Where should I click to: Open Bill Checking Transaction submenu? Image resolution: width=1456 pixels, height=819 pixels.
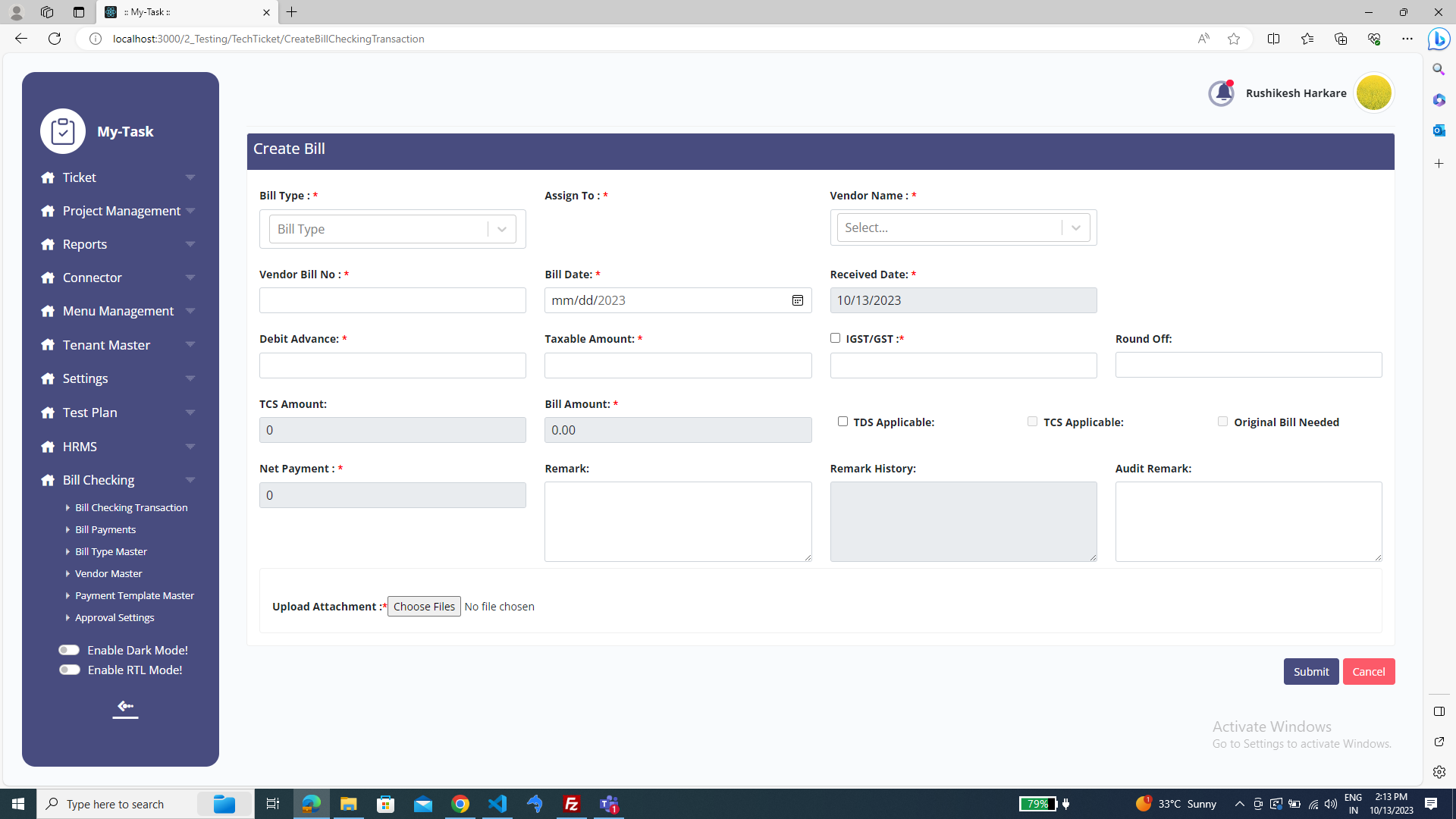click(x=131, y=507)
